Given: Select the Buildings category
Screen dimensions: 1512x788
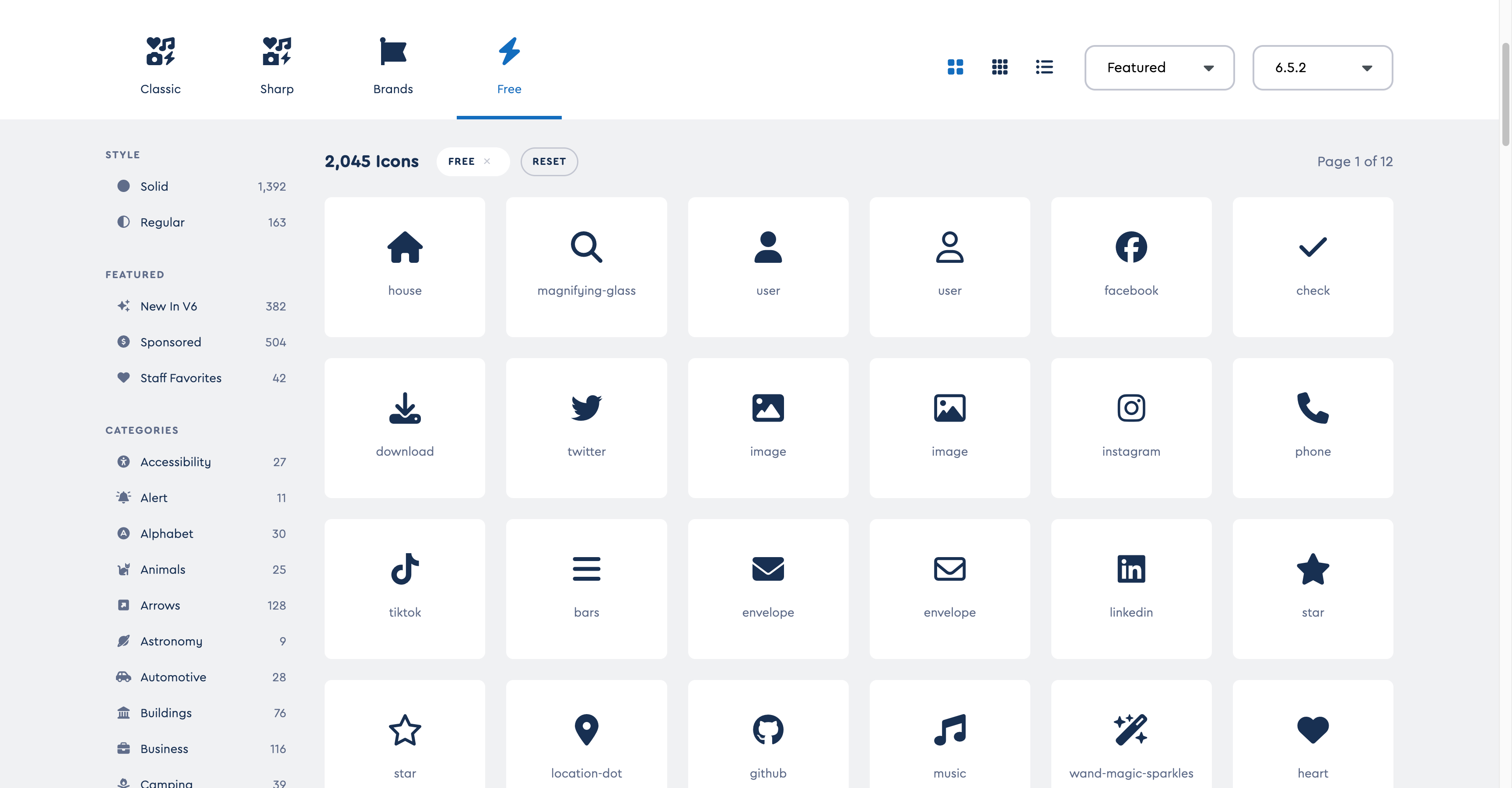Looking at the screenshot, I should point(201,712).
